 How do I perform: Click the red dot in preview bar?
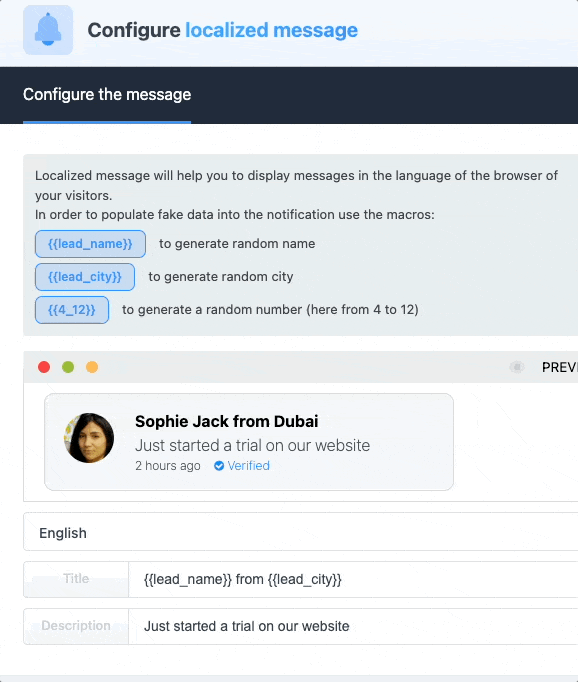tap(44, 367)
